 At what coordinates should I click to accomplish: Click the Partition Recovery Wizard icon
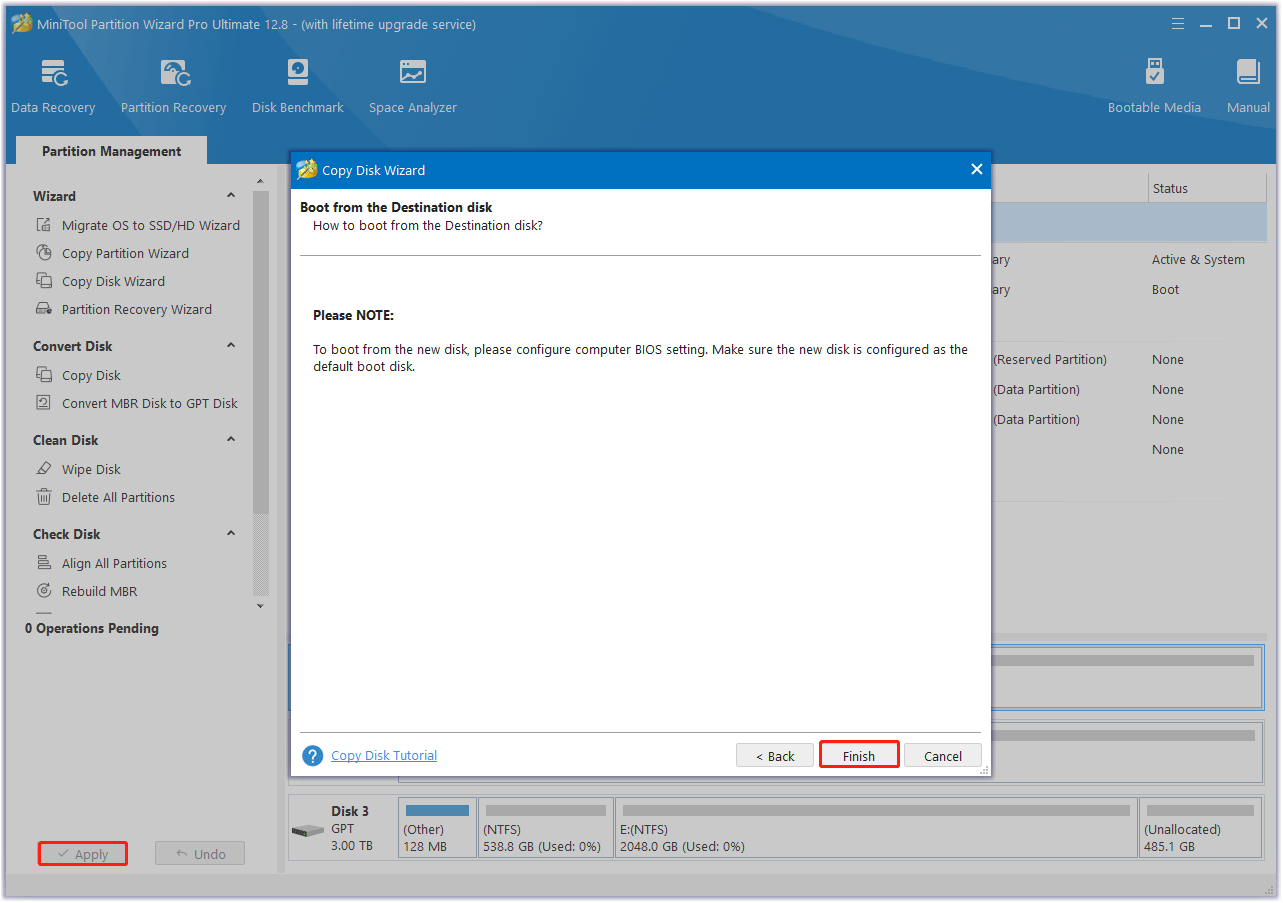click(43, 309)
